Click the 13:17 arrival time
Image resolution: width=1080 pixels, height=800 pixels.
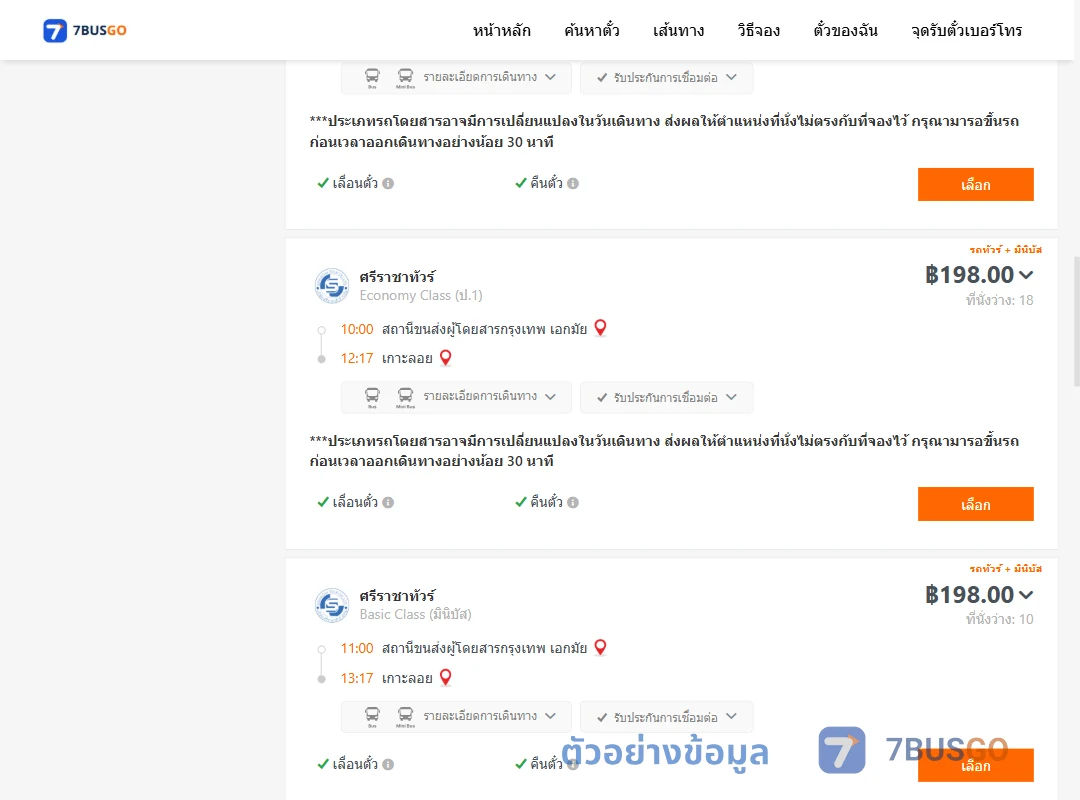pos(357,678)
